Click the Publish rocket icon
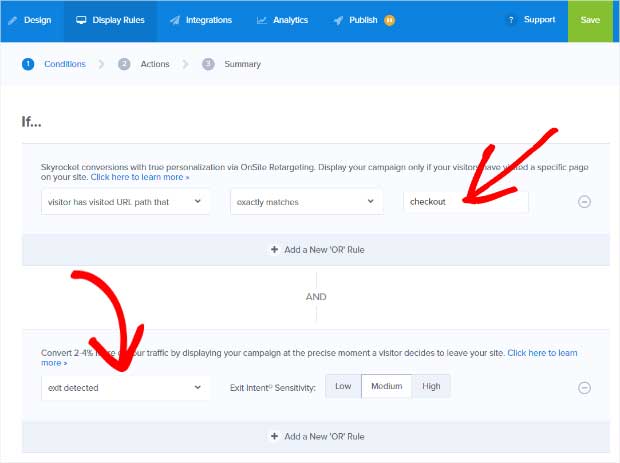The height and width of the screenshot is (463, 620). click(x=340, y=20)
